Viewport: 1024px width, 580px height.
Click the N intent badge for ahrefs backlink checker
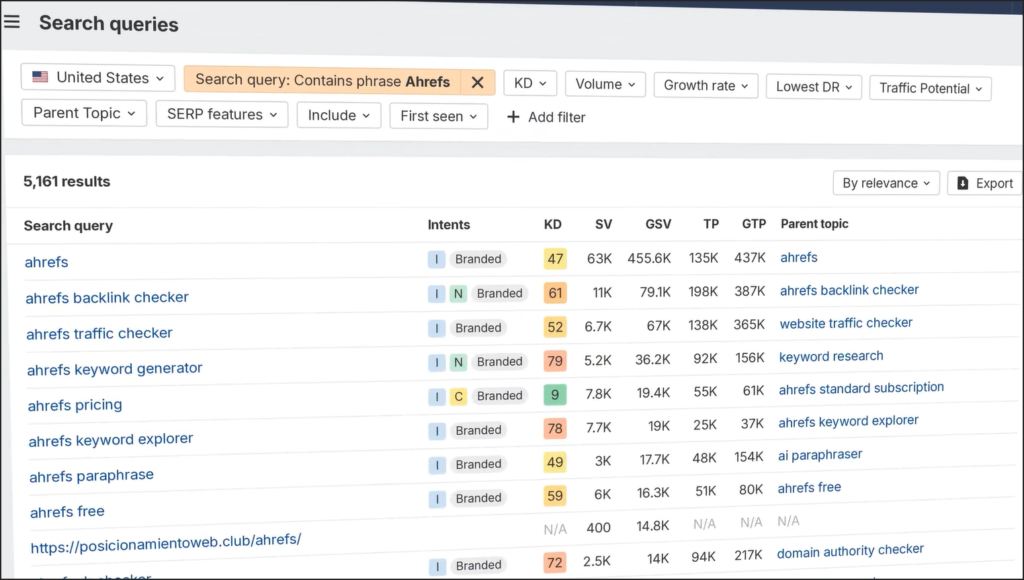458,294
